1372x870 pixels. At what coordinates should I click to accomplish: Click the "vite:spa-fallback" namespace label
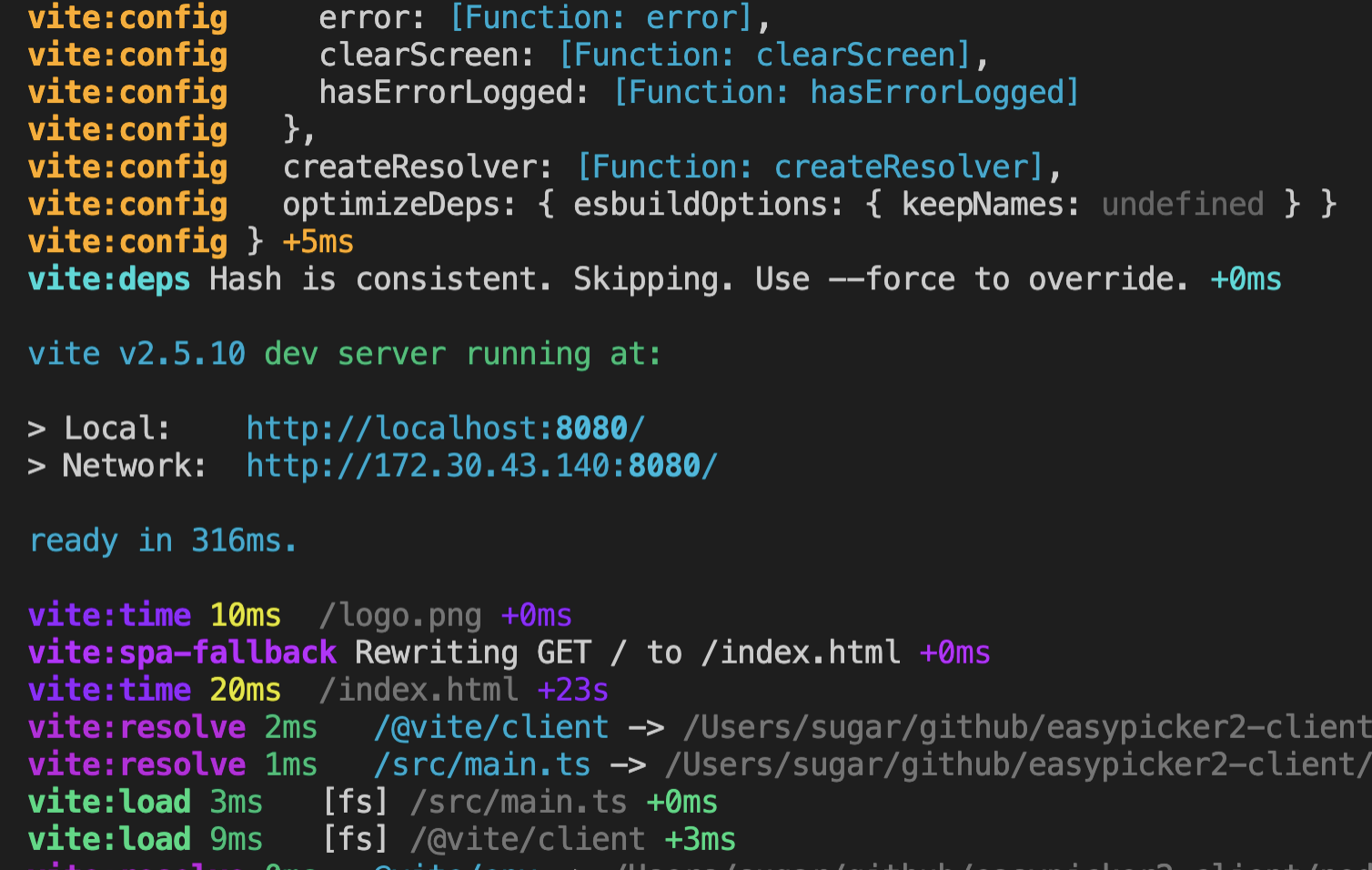[x=182, y=652]
